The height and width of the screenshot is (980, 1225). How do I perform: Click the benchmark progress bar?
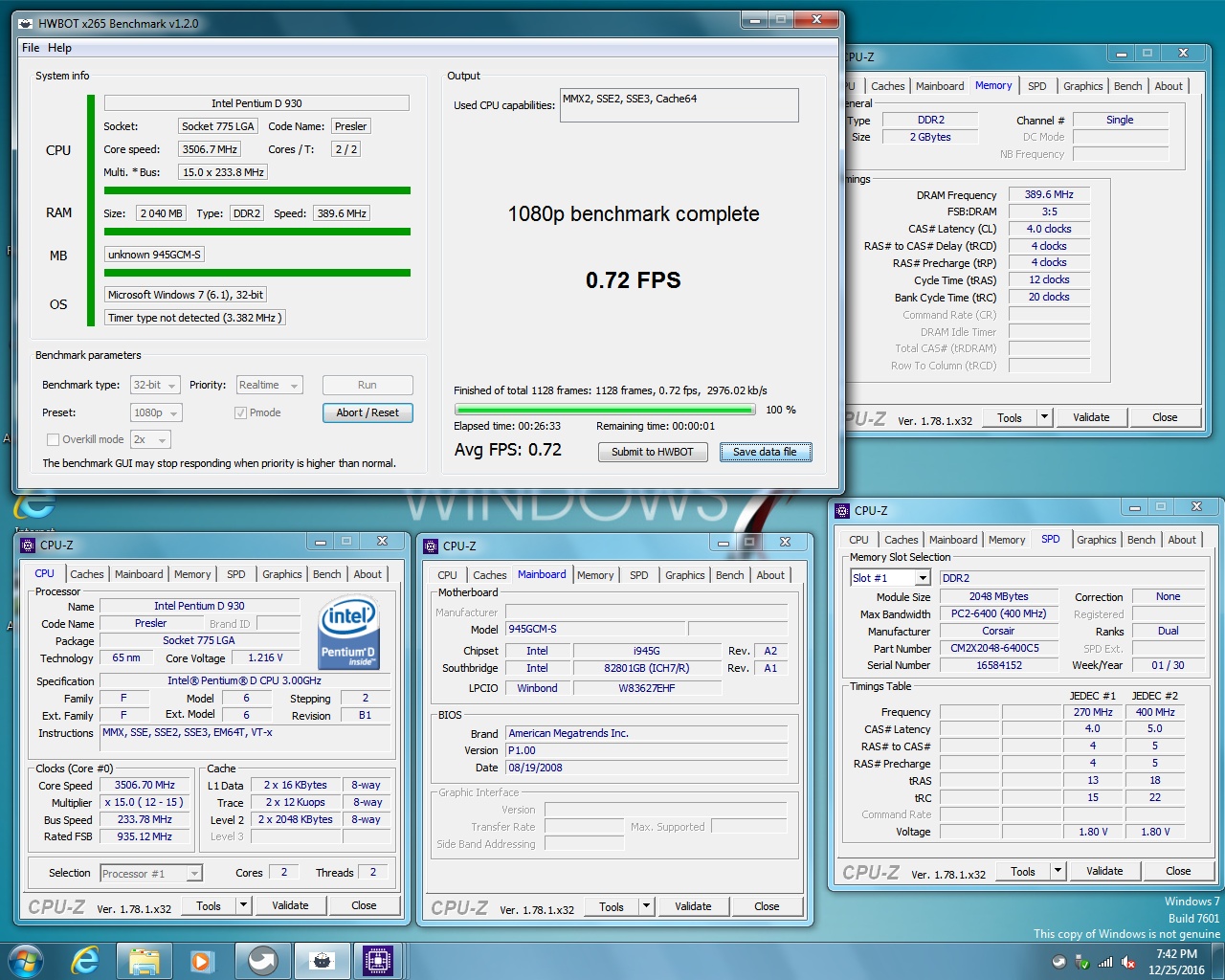point(605,410)
